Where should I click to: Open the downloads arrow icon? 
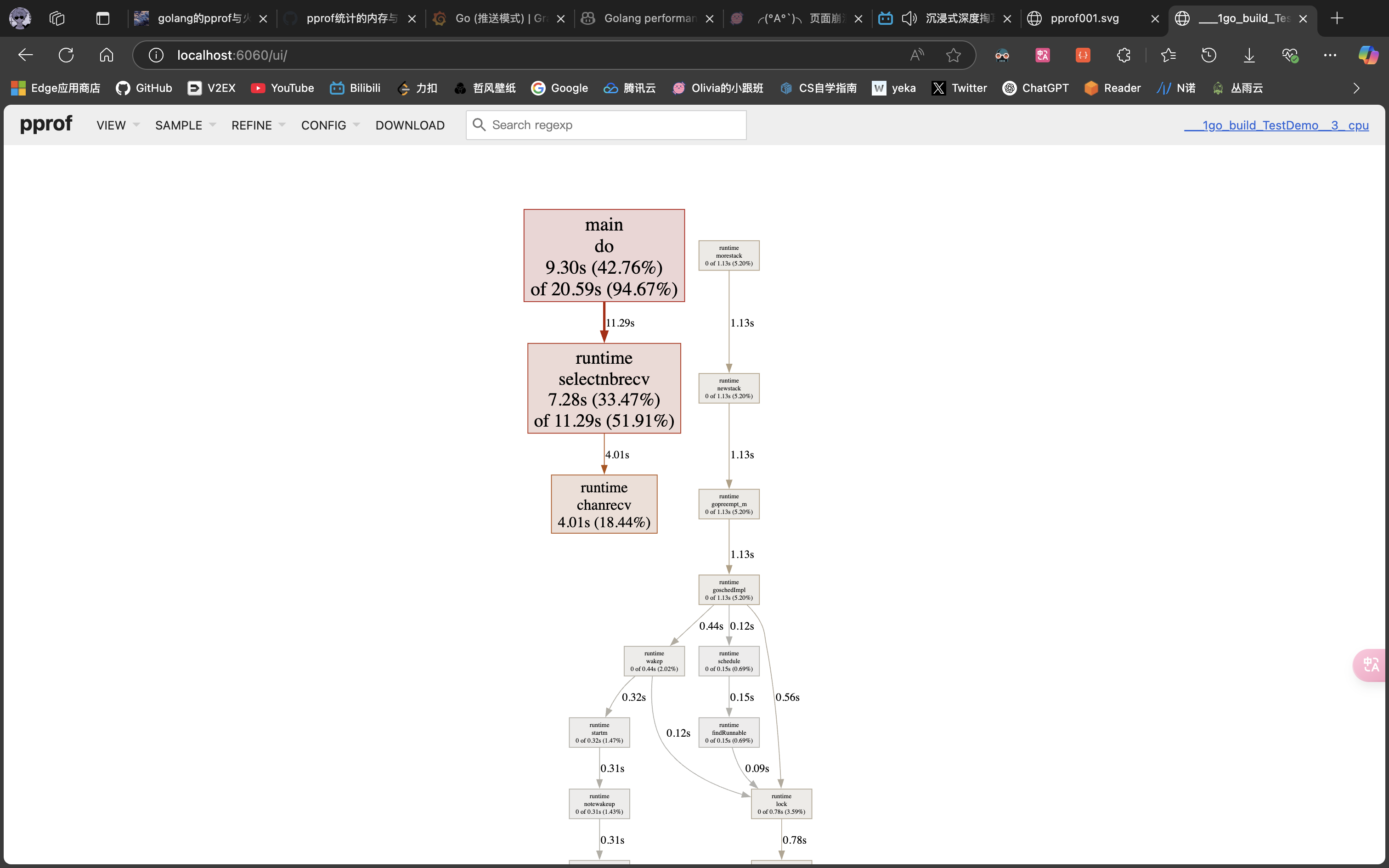point(1249,55)
